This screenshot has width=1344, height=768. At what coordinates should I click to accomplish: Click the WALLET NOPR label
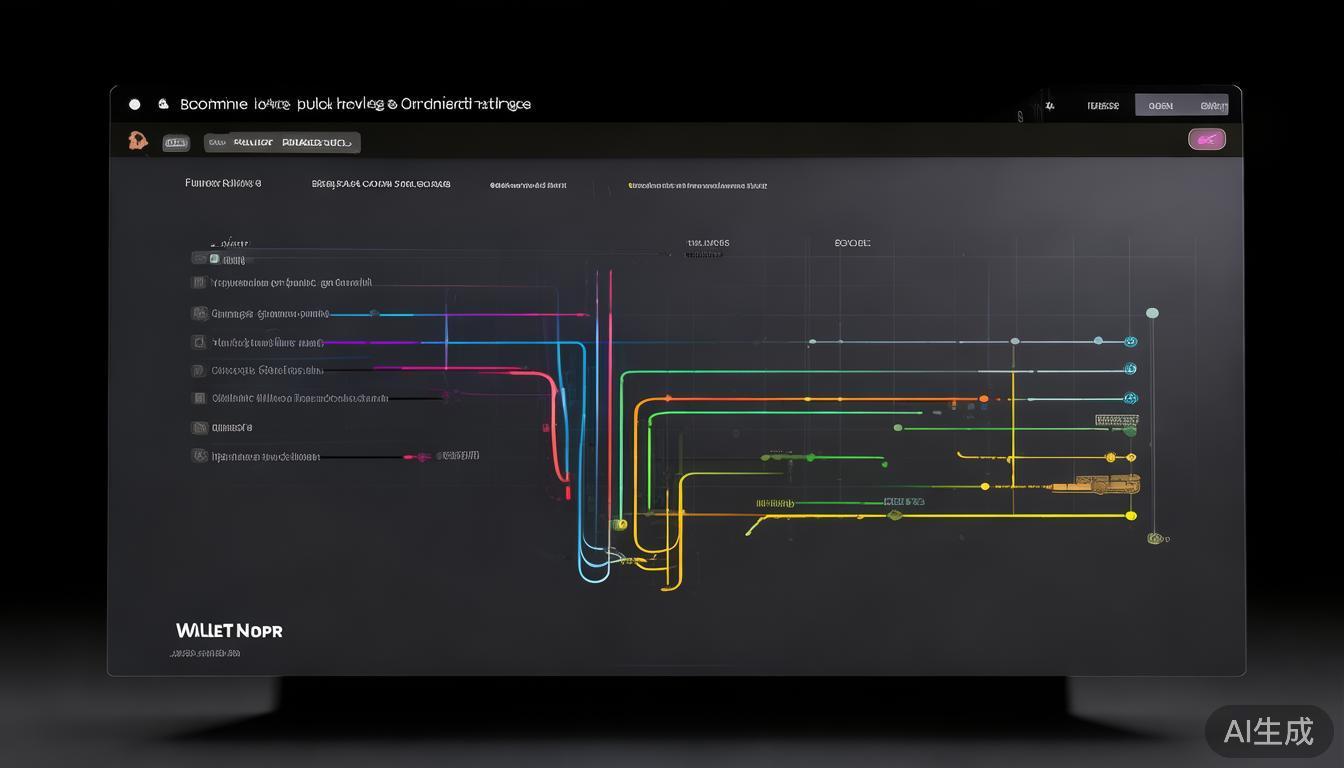tap(229, 631)
